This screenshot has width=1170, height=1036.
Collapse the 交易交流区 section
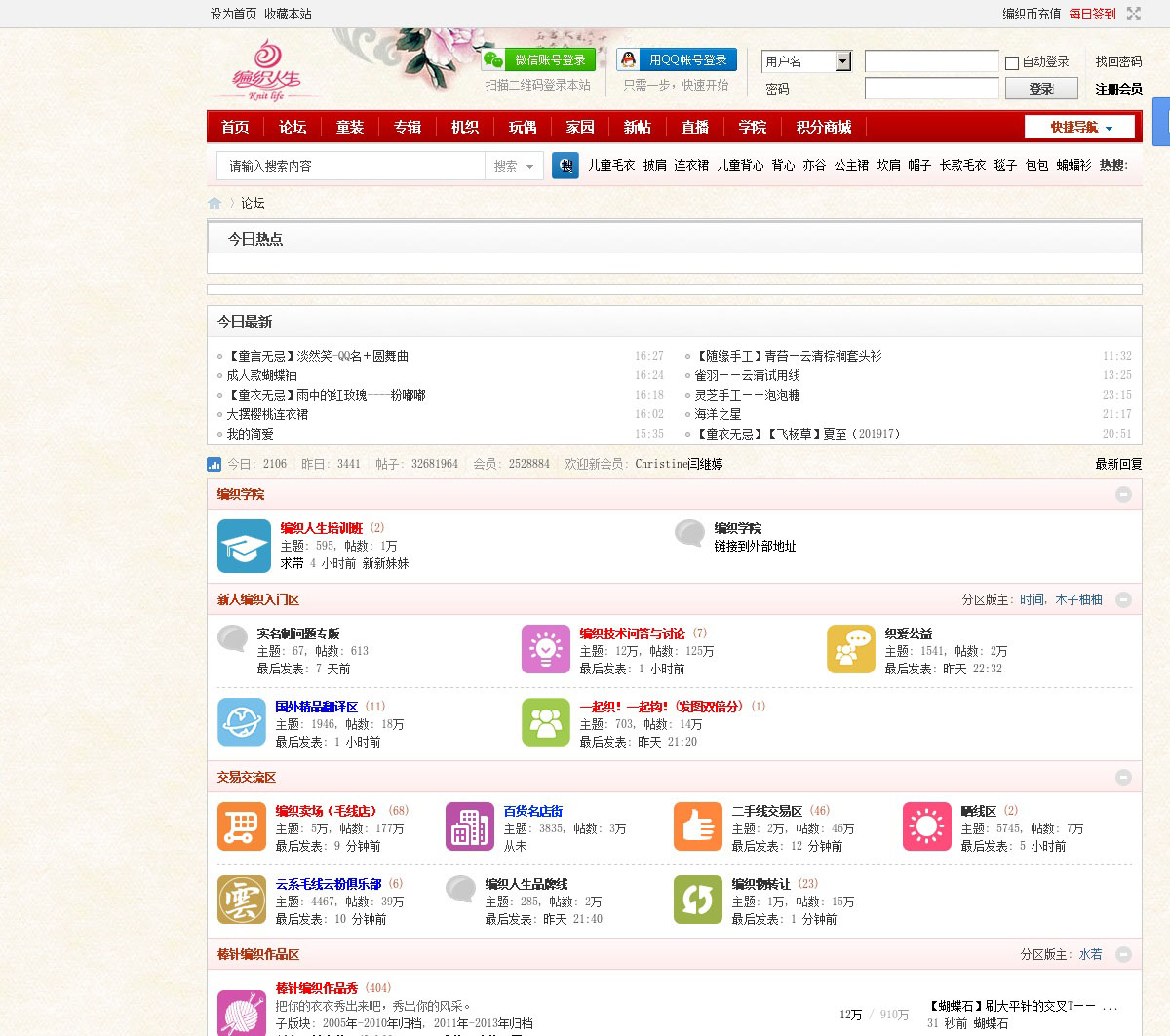tap(1123, 777)
